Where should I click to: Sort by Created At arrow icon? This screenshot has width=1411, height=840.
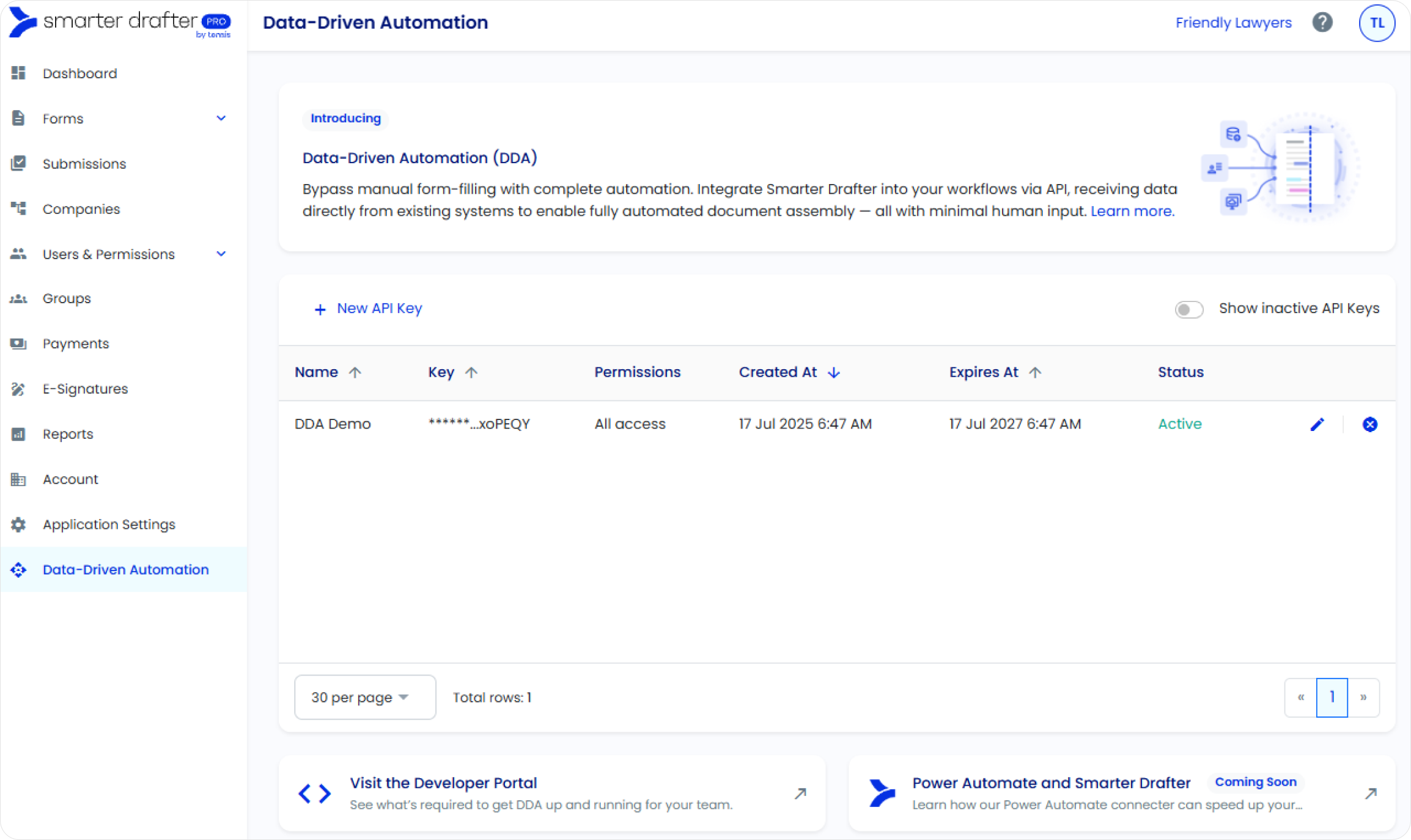[834, 372]
